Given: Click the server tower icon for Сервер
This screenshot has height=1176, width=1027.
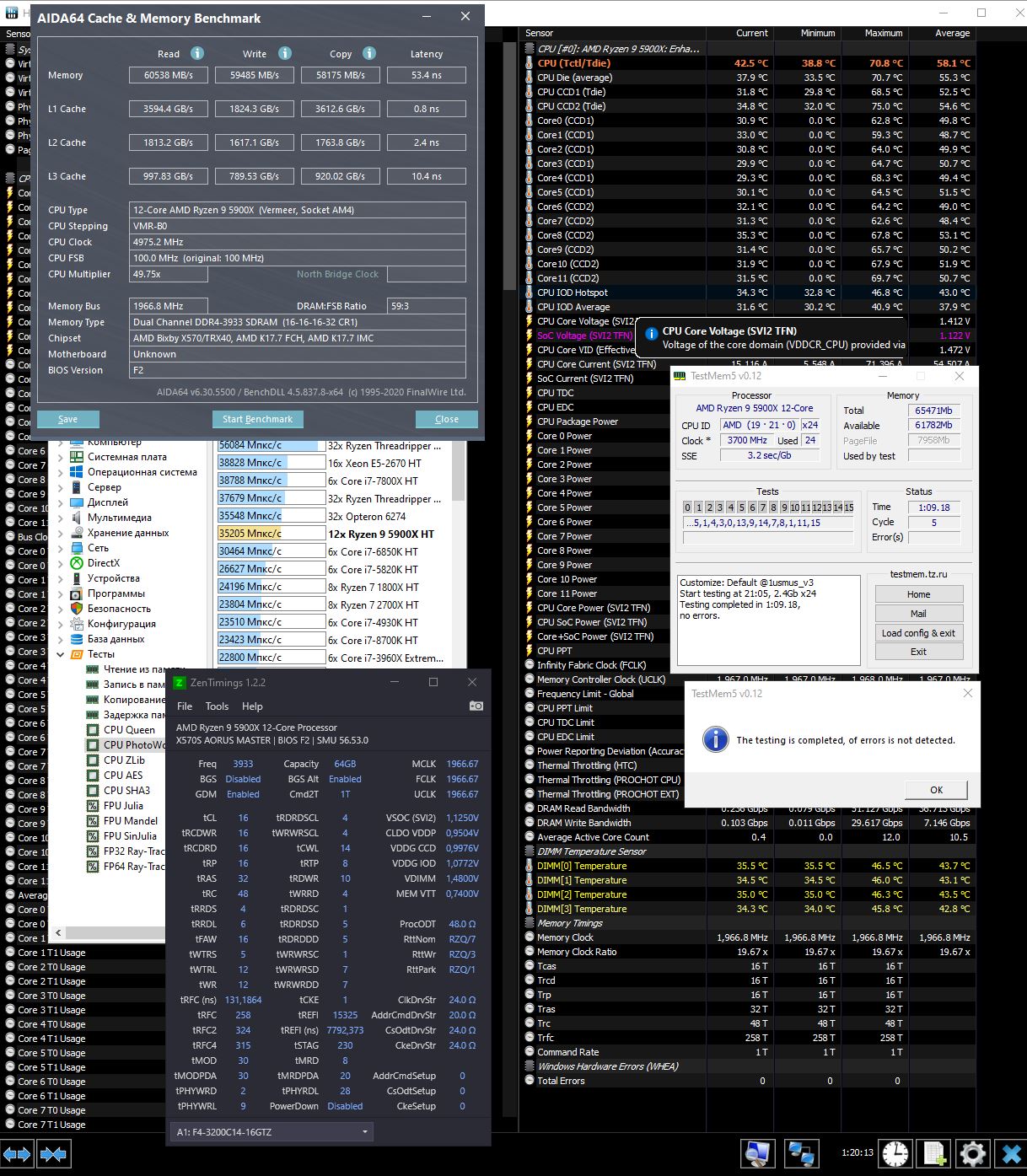Looking at the screenshot, I should [77, 487].
